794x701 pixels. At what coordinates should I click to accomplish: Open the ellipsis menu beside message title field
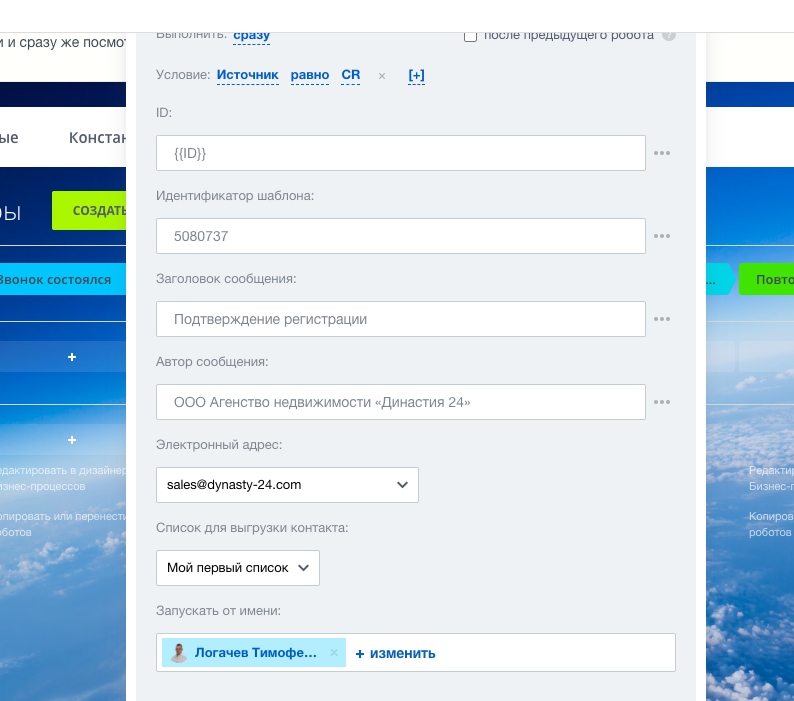pyautogui.click(x=661, y=319)
